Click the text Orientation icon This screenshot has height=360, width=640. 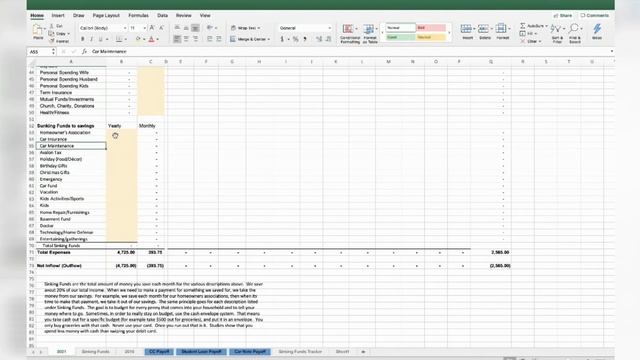point(210,28)
